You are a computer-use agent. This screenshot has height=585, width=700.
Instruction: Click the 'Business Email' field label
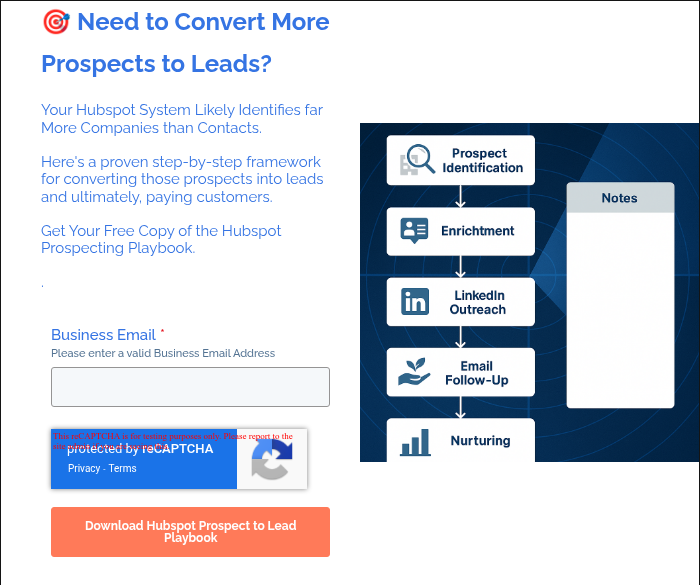[103, 335]
